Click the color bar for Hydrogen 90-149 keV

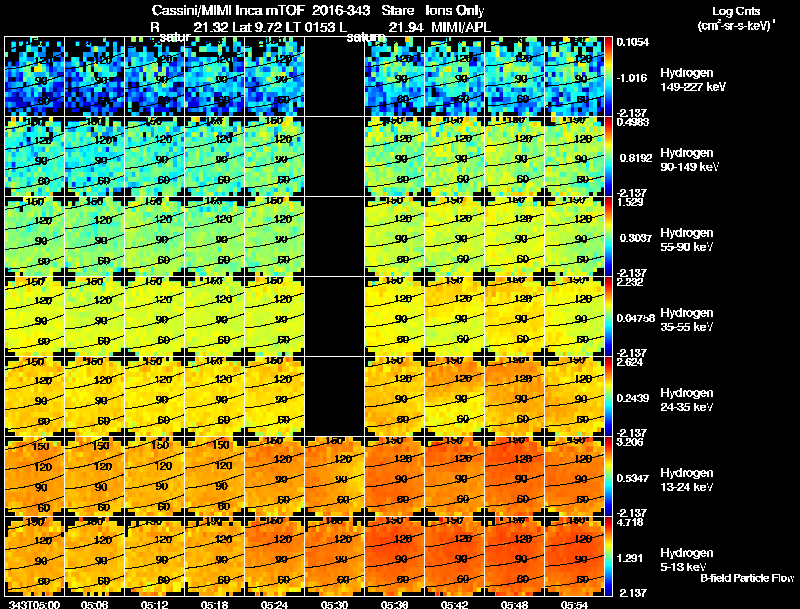(x=608, y=157)
